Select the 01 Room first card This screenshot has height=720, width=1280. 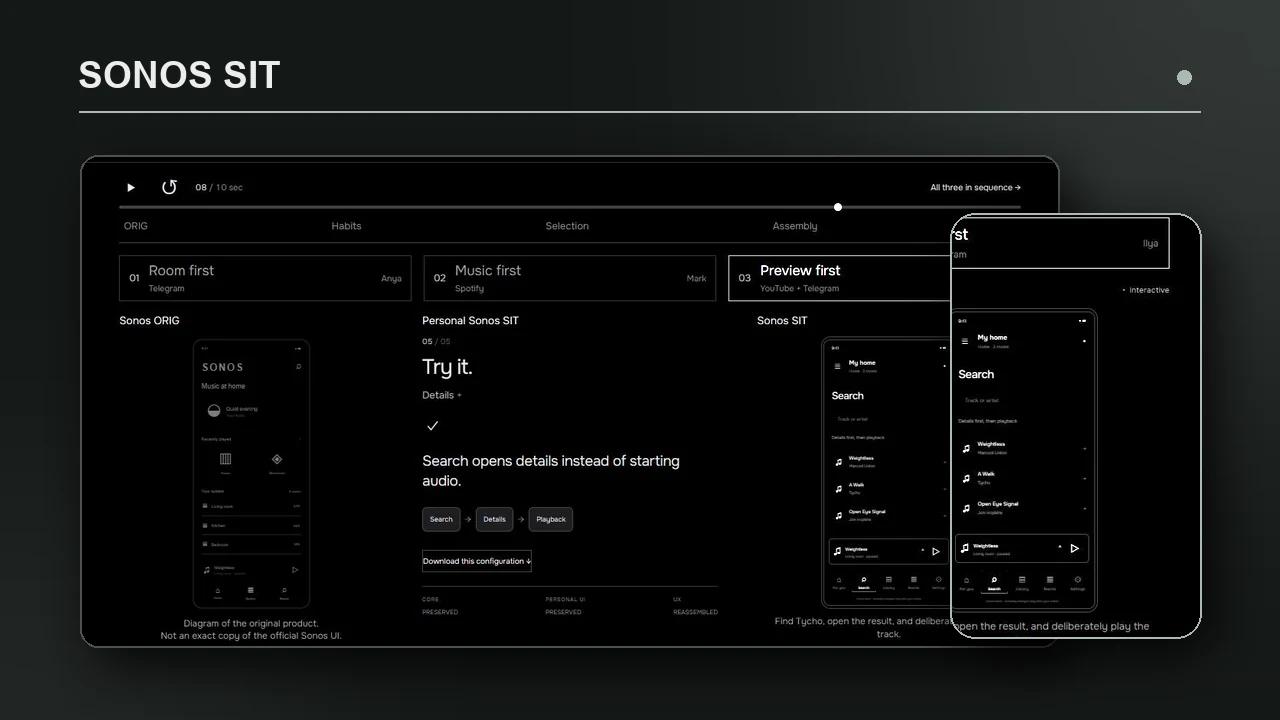265,278
